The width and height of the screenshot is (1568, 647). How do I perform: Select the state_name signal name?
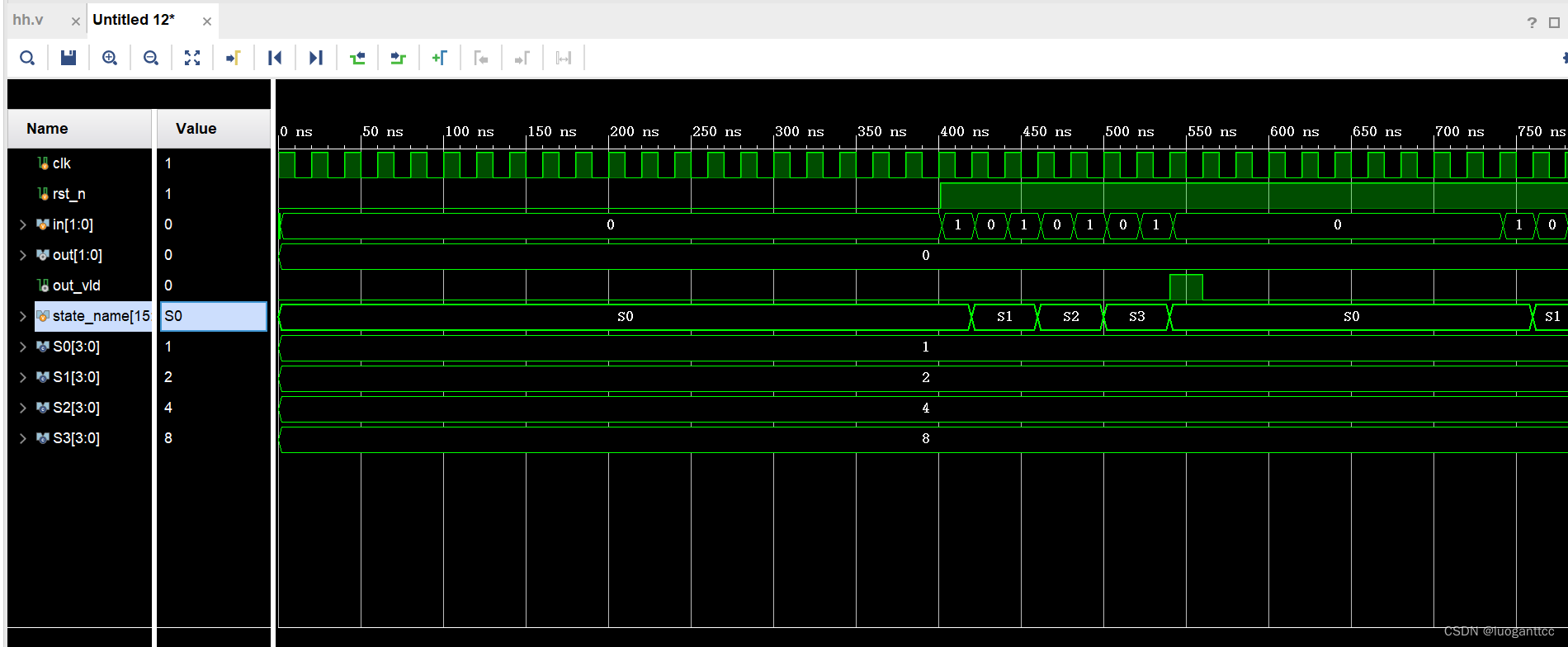pos(101,316)
